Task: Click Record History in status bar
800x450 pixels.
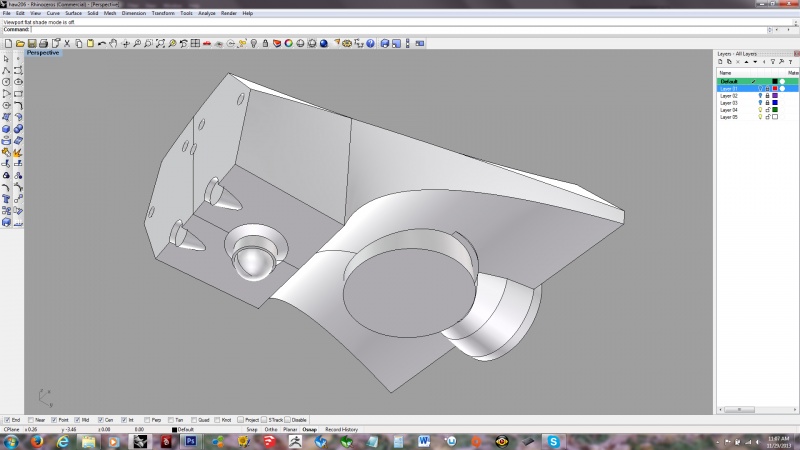Action: 341,430
